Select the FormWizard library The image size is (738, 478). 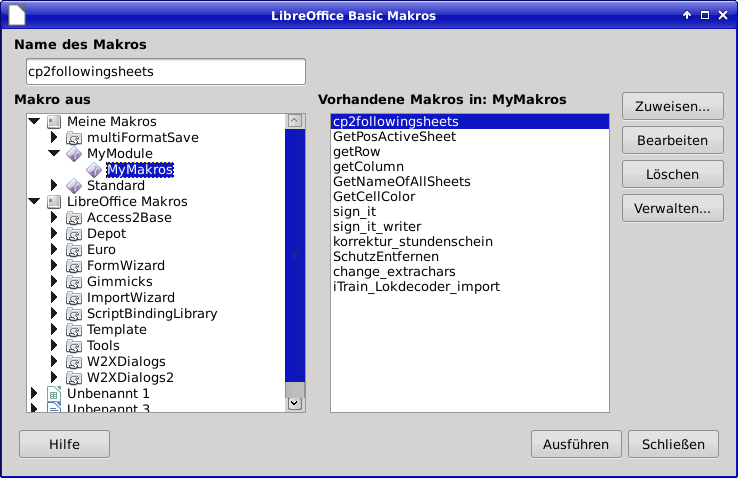[125, 266]
